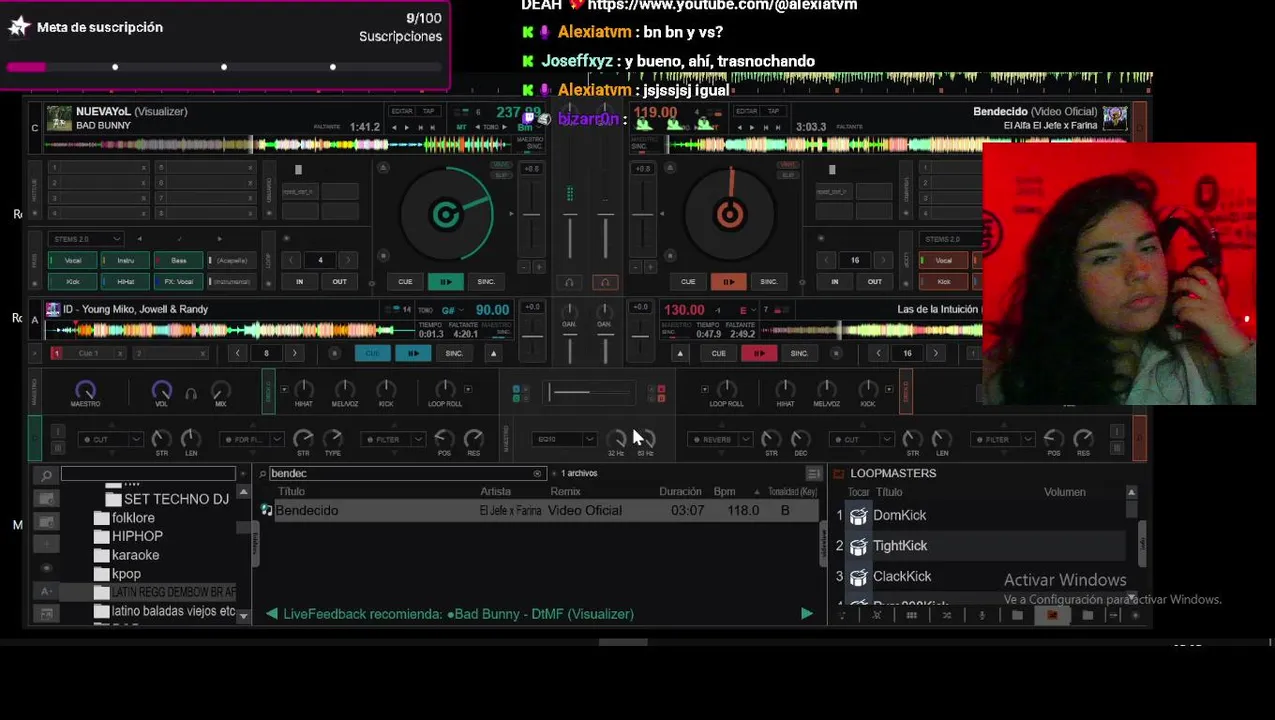
Task: Click CUE on the right red deck
Action: coord(688,282)
